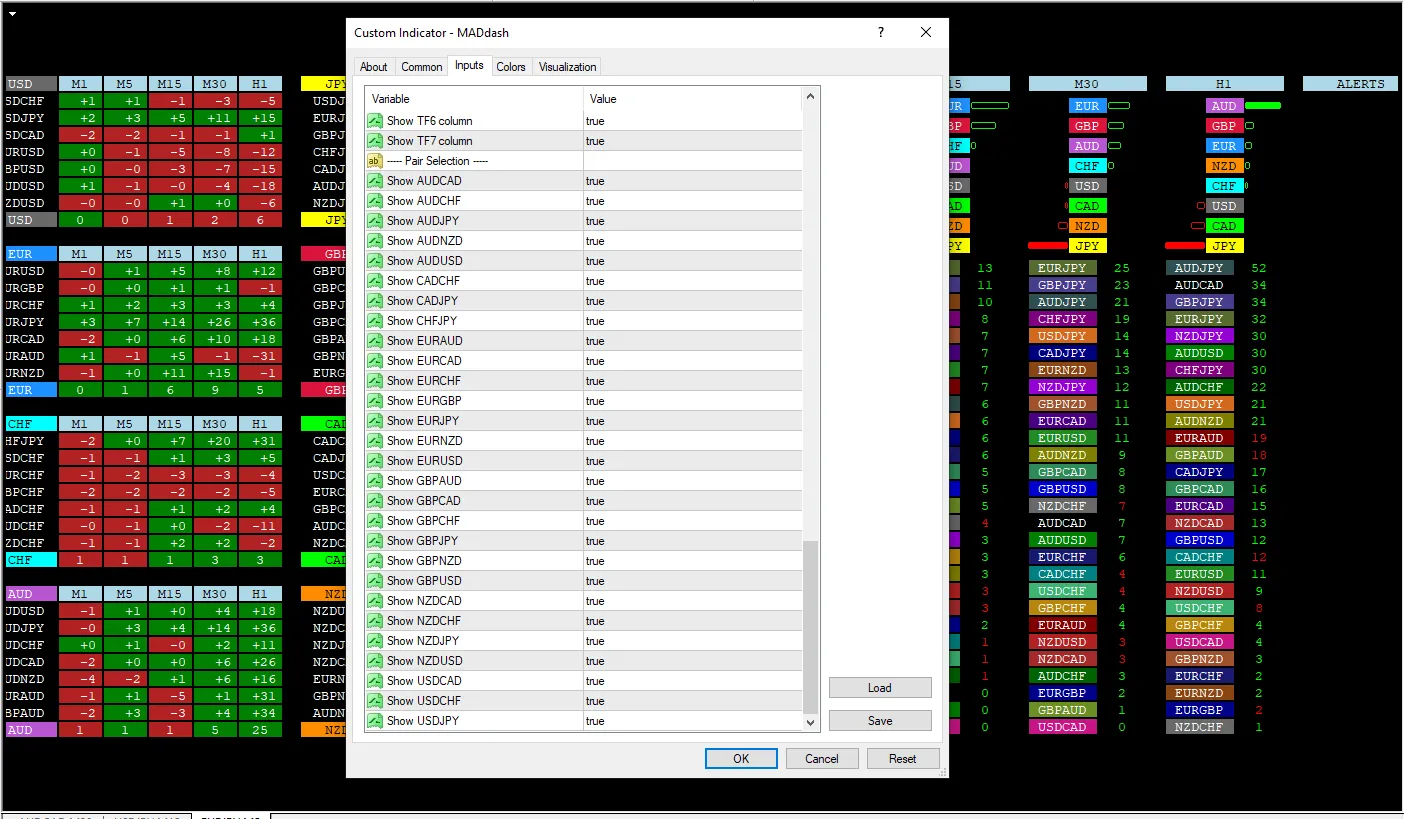
Task: Click scroll down arrow of inputs list
Action: point(811,722)
